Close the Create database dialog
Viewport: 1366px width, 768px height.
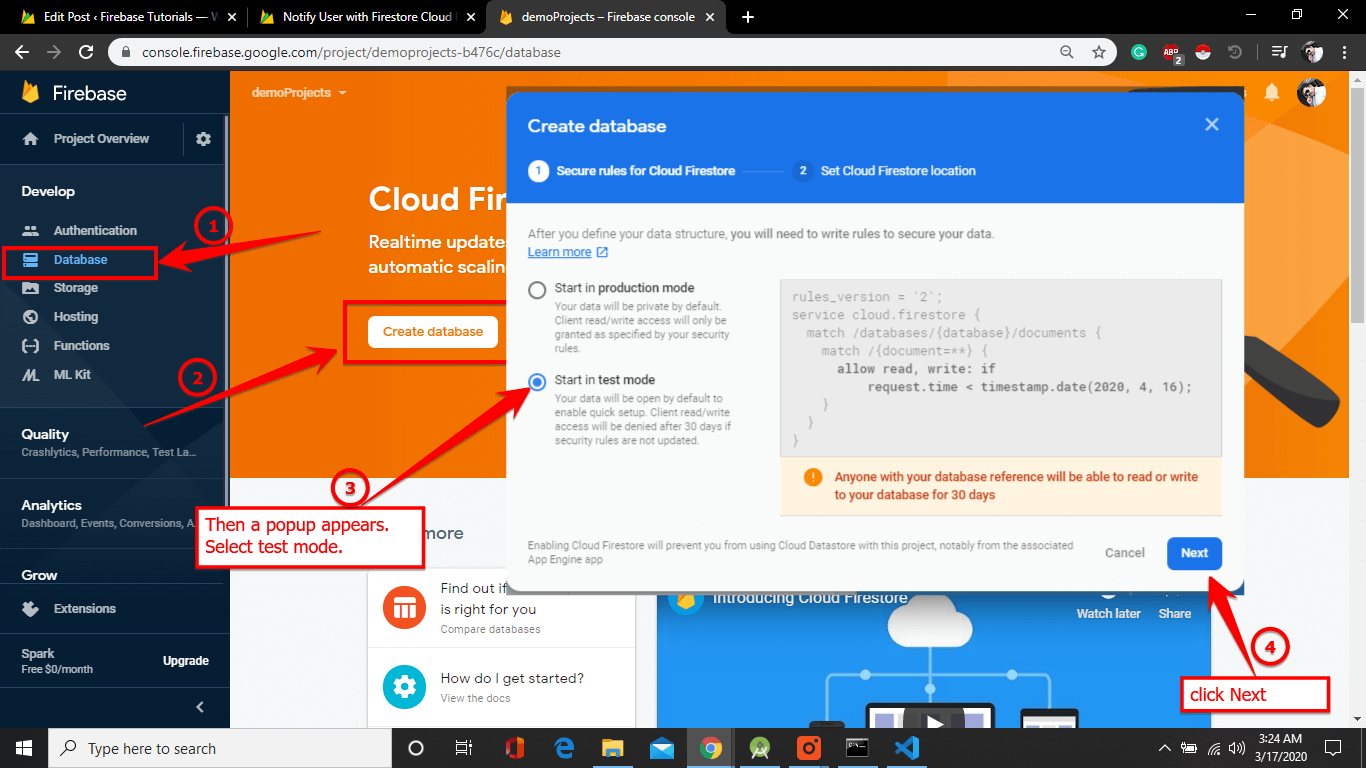click(x=1212, y=125)
